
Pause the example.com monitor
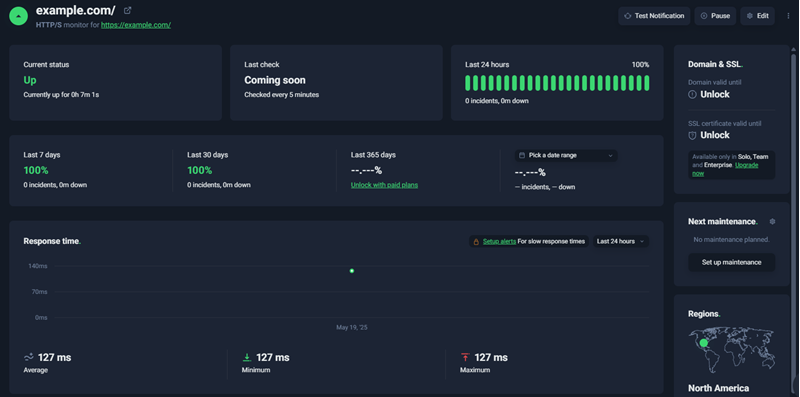click(x=715, y=16)
